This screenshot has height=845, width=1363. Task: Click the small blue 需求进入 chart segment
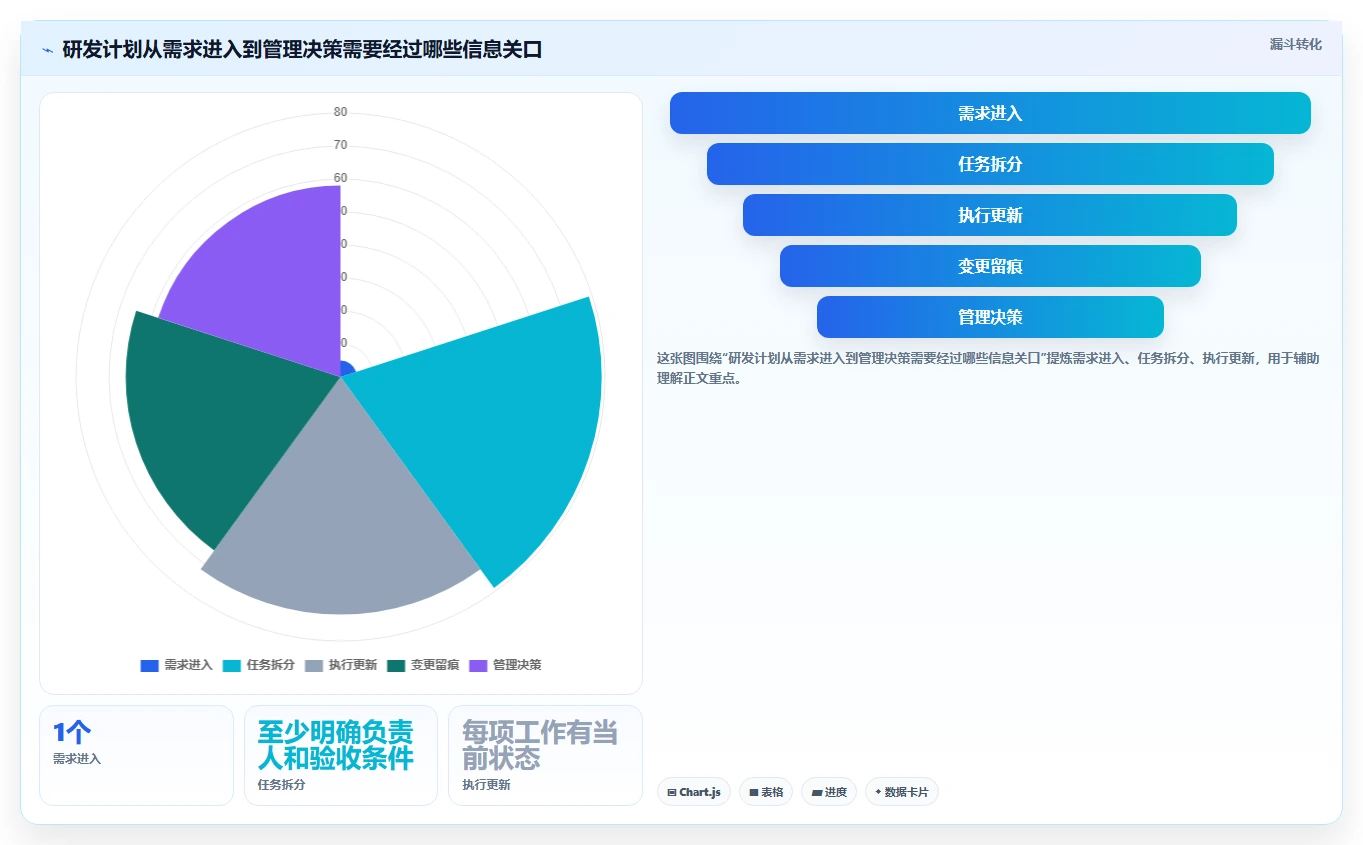[347, 369]
